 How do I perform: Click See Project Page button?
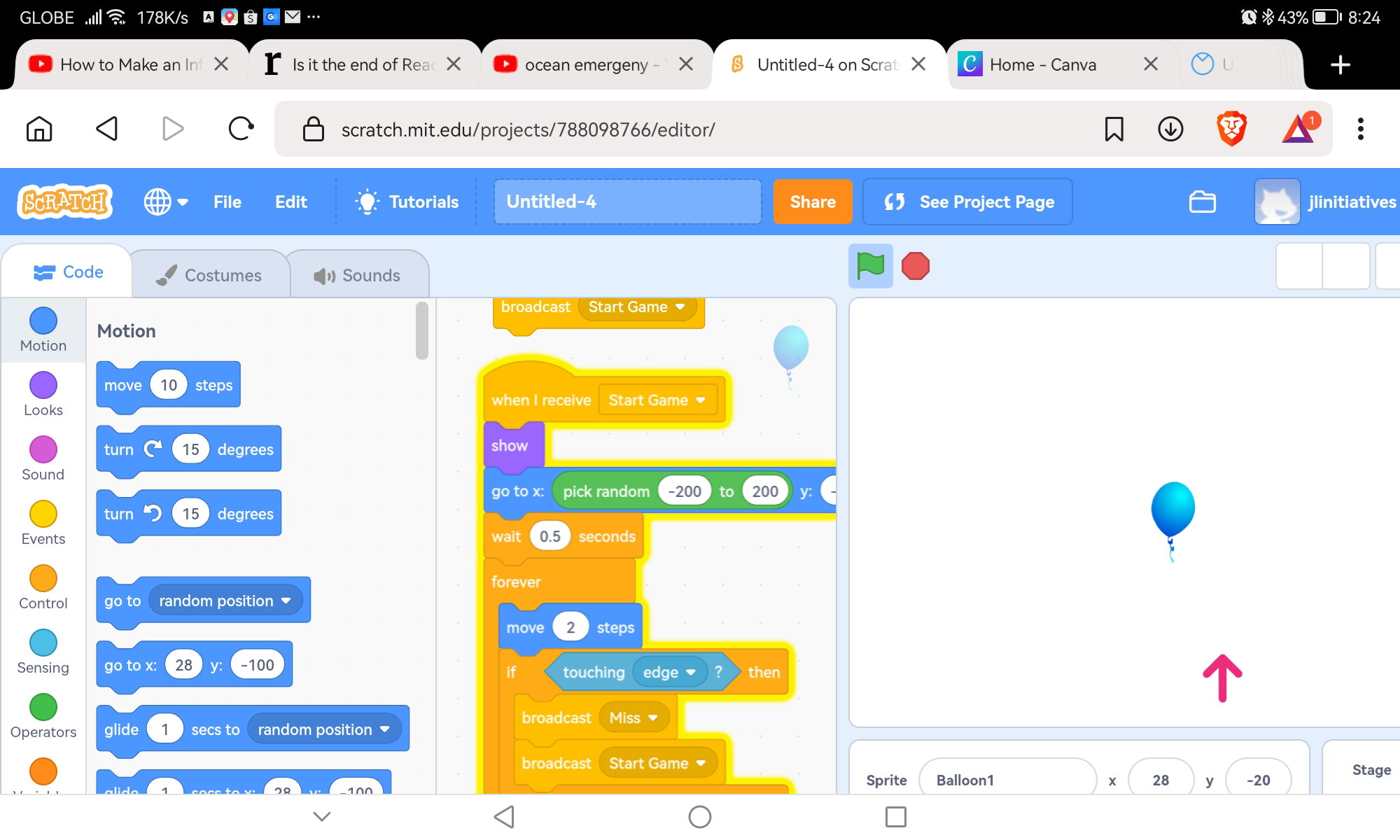click(967, 202)
